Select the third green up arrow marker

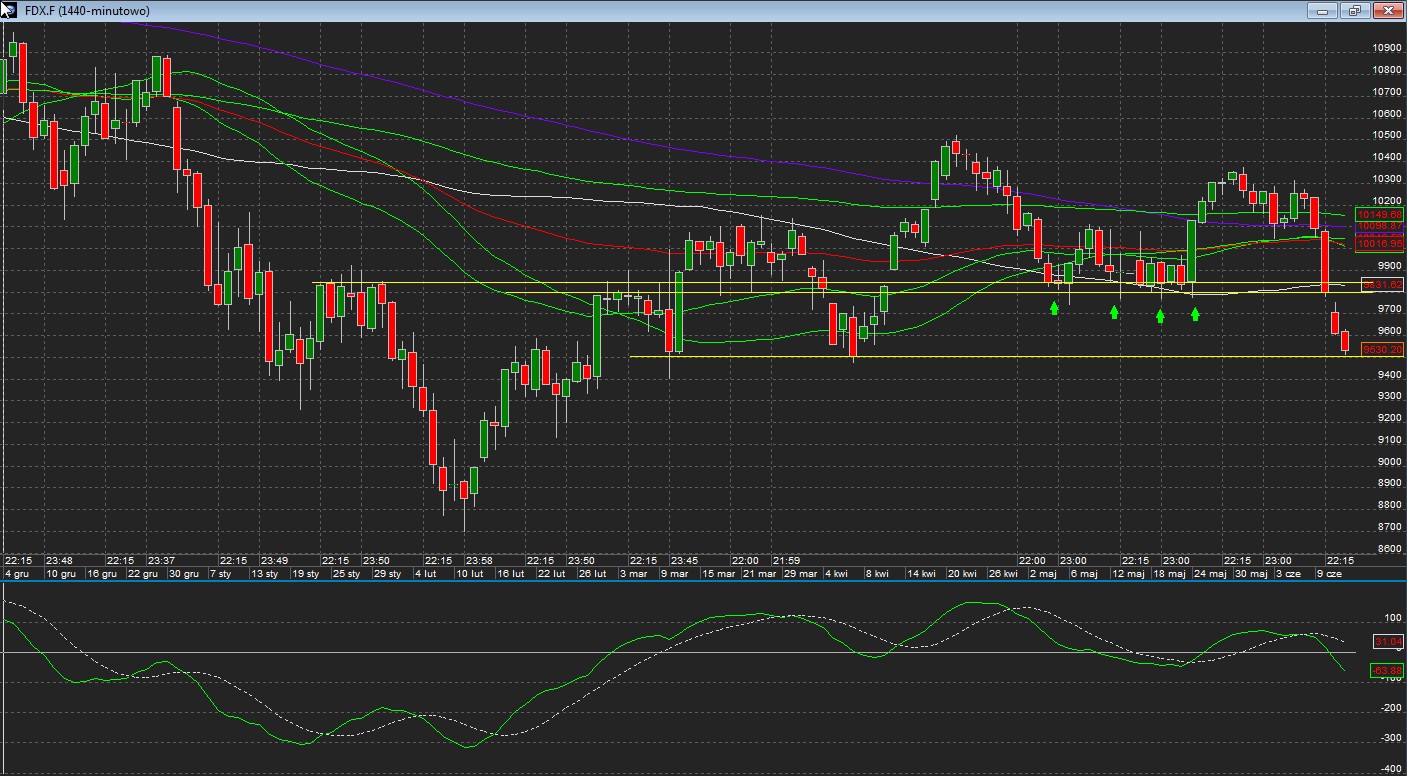pyautogui.click(x=1160, y=315)
